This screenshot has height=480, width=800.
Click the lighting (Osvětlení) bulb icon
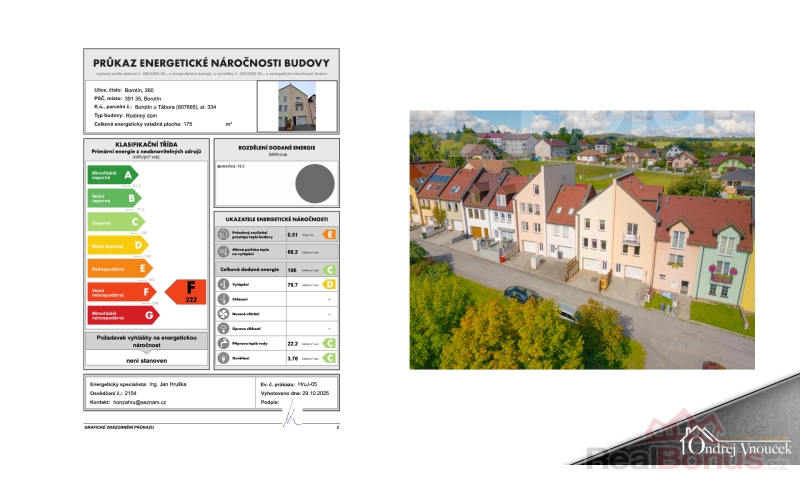(223, 356)
